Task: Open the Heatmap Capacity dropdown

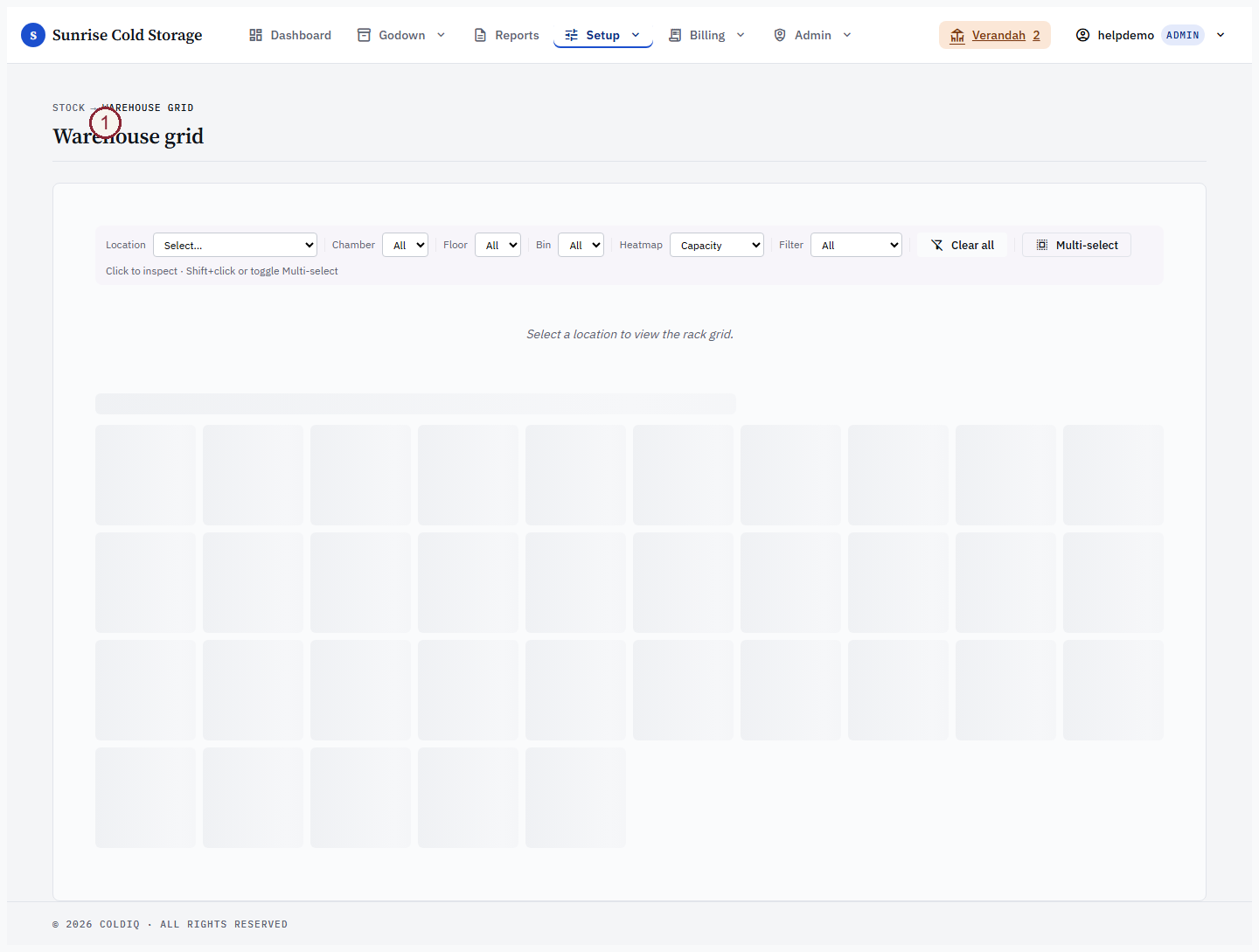Action: pos(717,245)
